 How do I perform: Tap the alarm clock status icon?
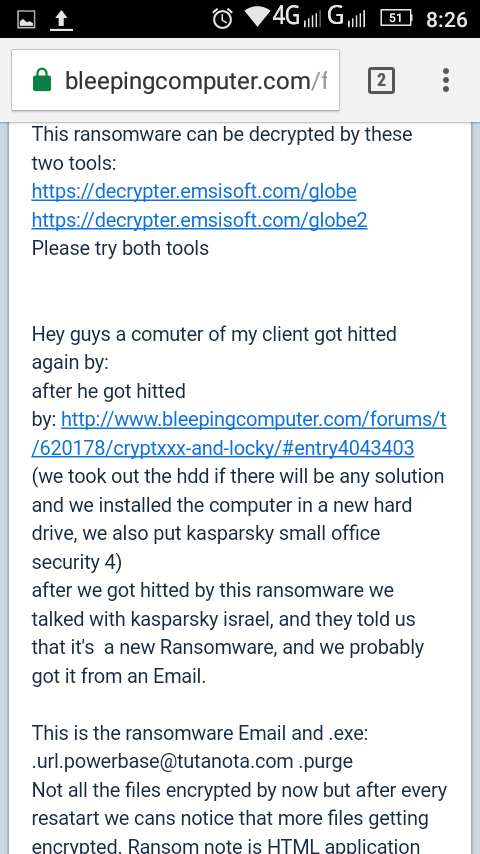click(222, 19)
